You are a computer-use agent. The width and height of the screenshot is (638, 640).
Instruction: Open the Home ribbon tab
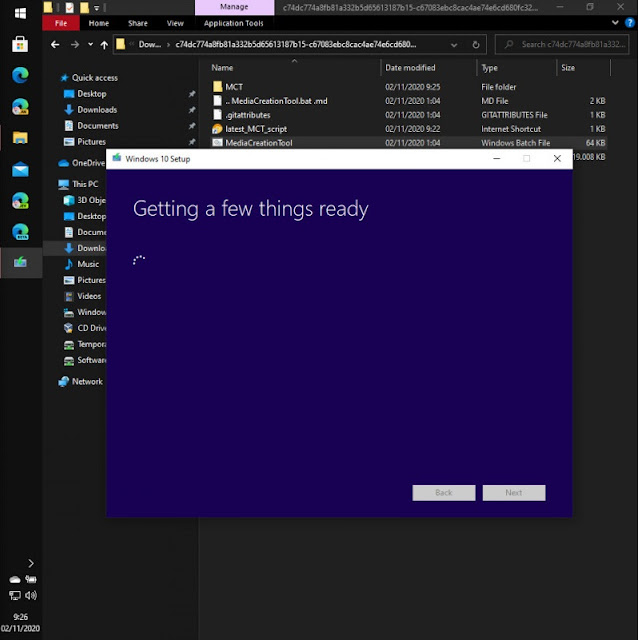pyautogui.click(x=99, y=23)
